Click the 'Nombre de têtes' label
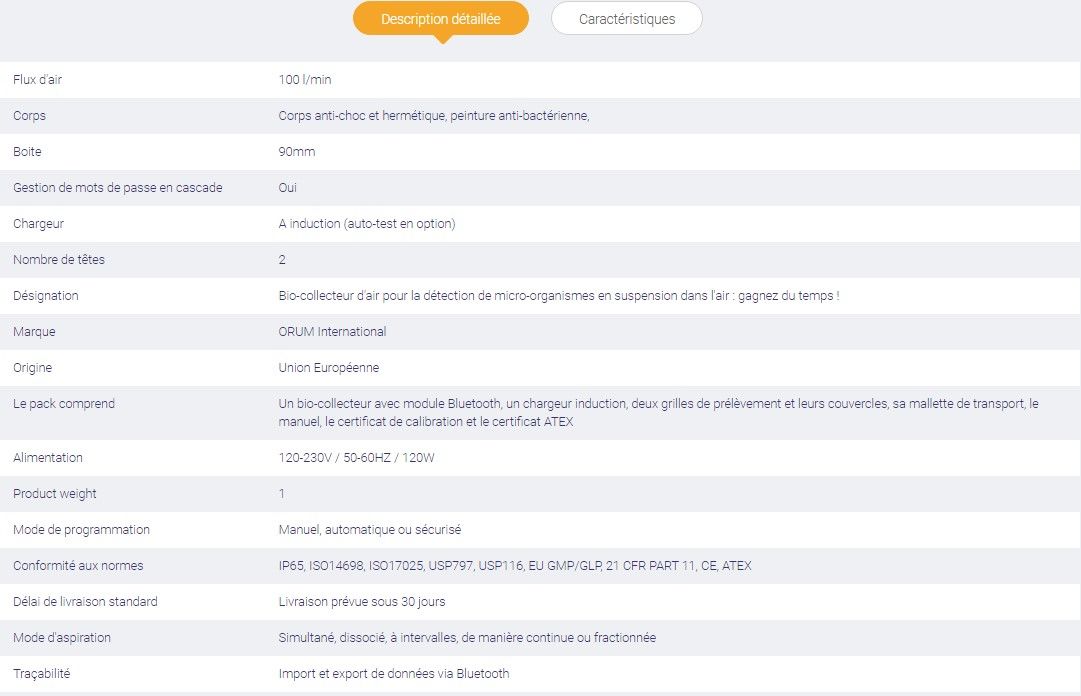The image size is (1081, 696). click(58, 260)
